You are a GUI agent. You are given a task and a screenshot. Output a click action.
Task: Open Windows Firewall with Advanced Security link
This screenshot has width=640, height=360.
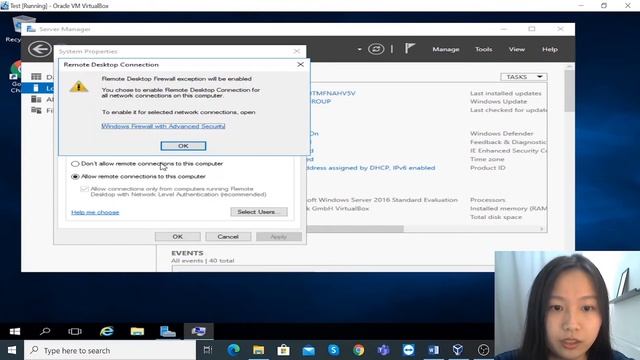pos(163,126)
